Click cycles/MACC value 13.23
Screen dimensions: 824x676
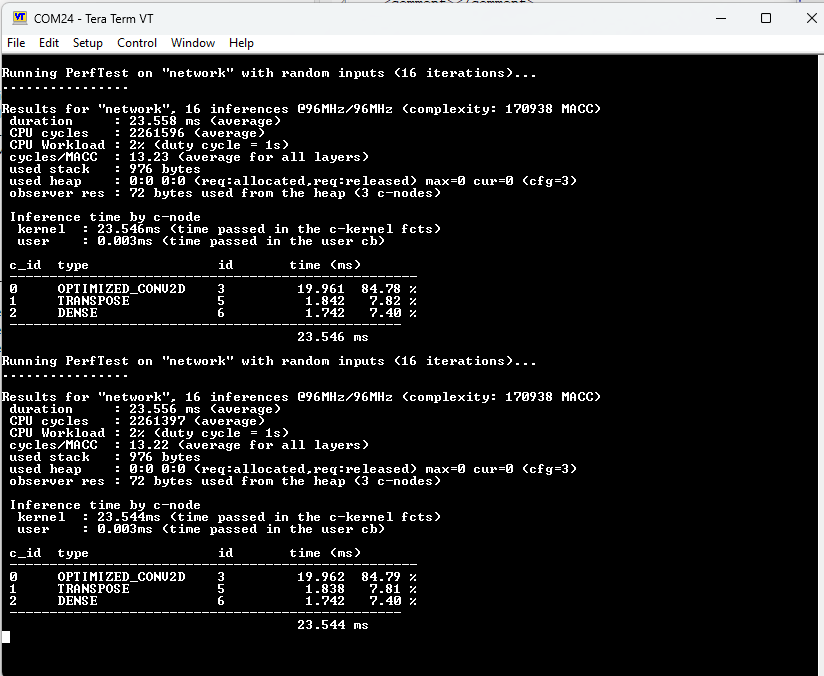coord(149,157)
